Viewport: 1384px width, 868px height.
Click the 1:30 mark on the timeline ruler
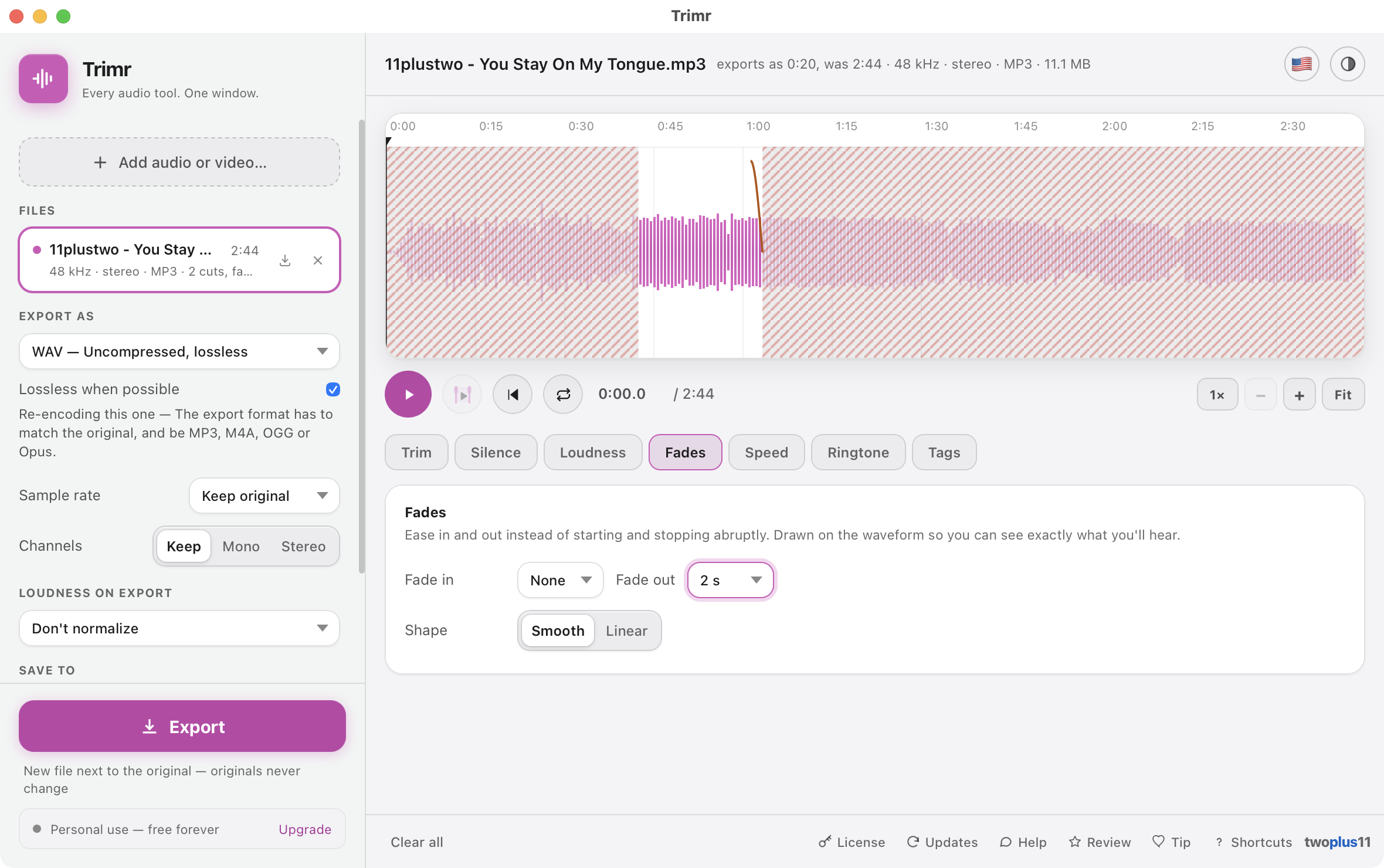(937, 126)
